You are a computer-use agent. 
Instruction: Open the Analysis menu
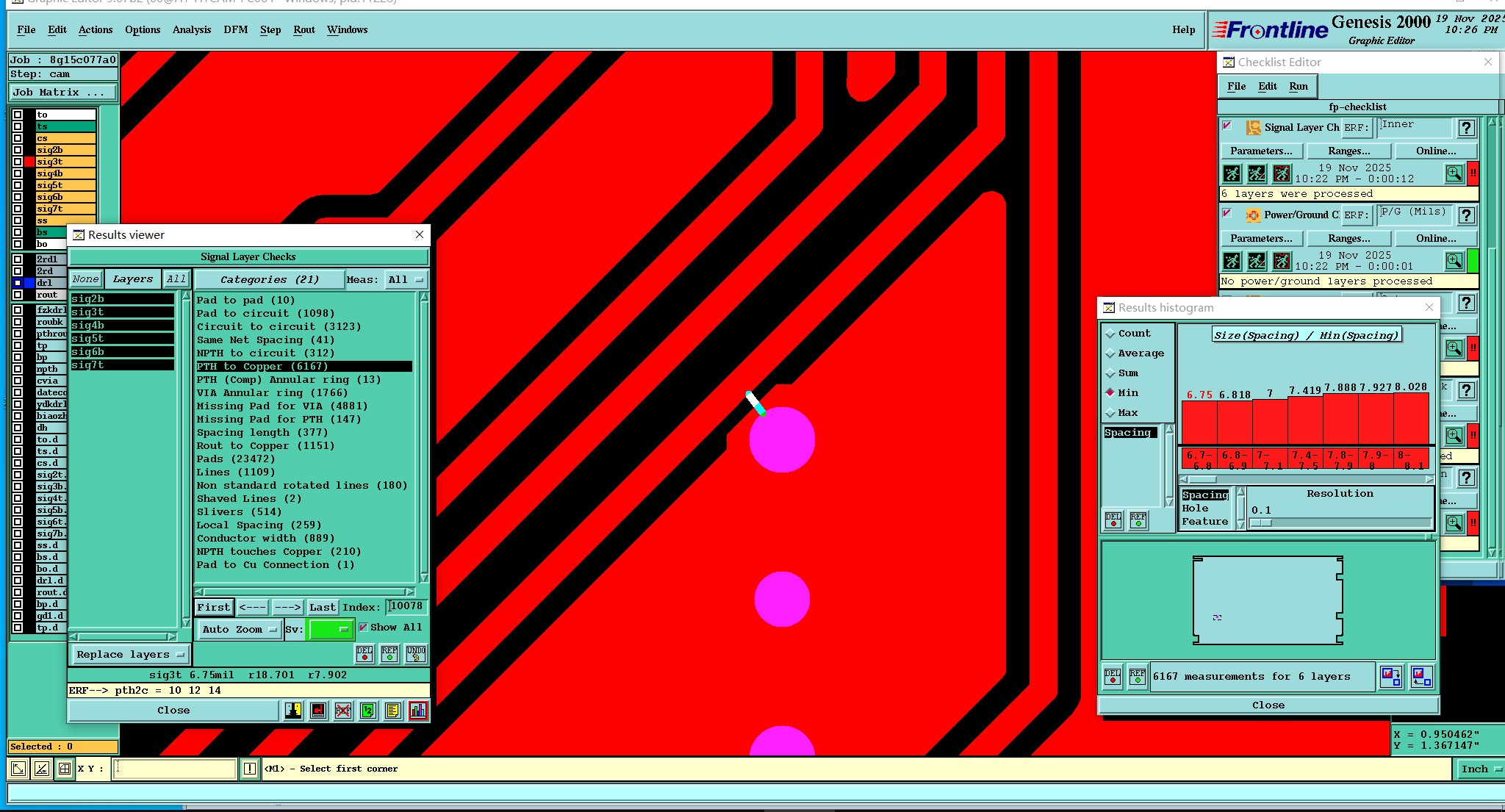(x=191, y=29)
